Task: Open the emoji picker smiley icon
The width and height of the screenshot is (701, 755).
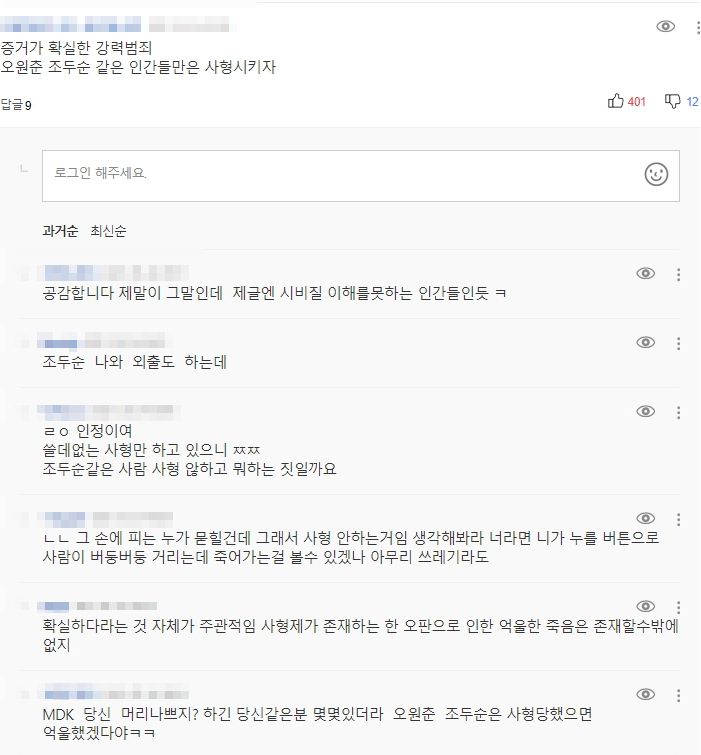Action: click(x=656, y=174)
